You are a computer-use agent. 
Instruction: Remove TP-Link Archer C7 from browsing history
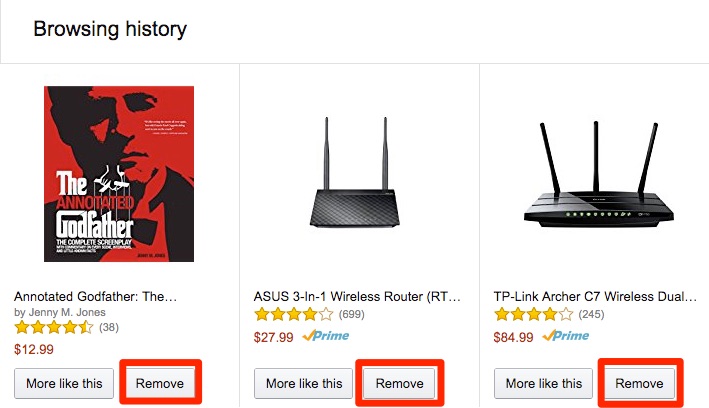(640, 383)
